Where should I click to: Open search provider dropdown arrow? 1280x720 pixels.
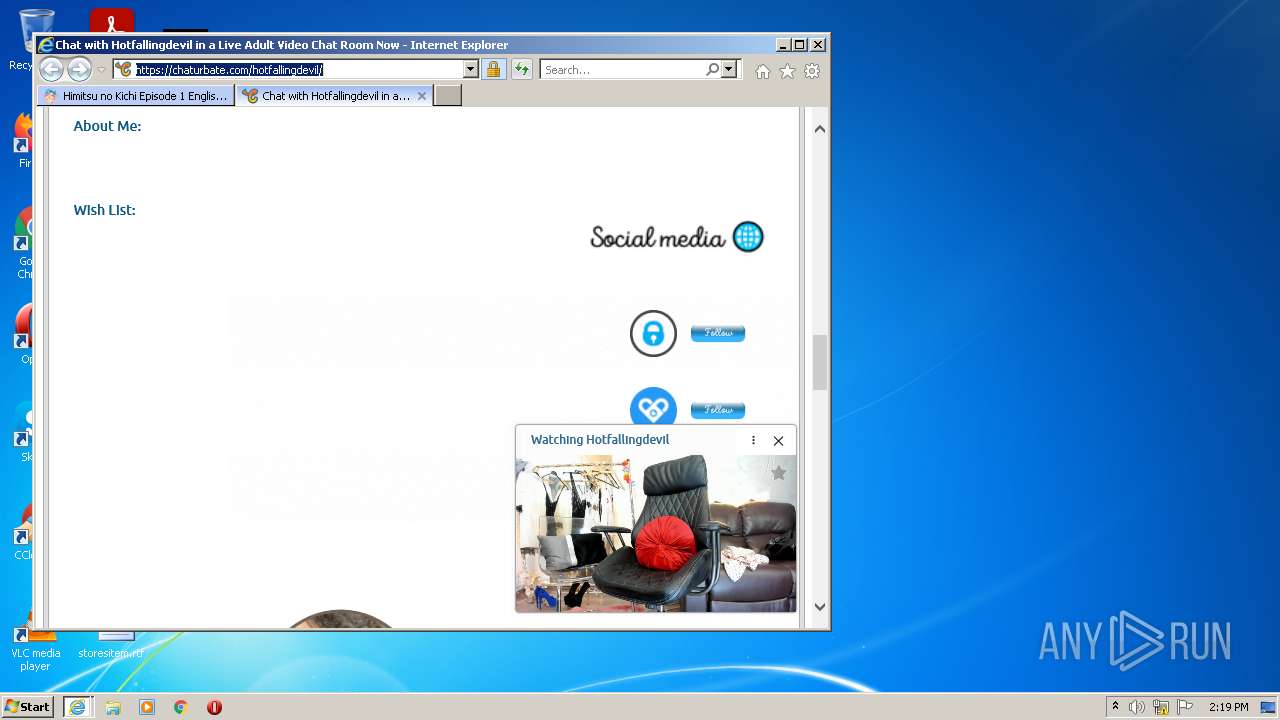tap(729, 70)
